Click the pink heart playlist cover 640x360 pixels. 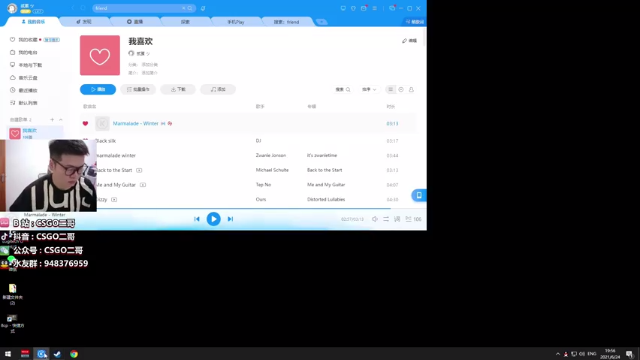[x=100, y=55]
